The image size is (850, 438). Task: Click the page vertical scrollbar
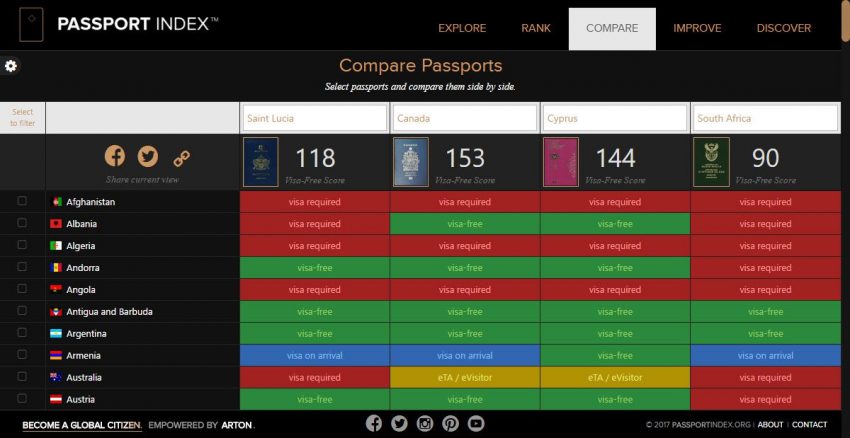point(845,200)
